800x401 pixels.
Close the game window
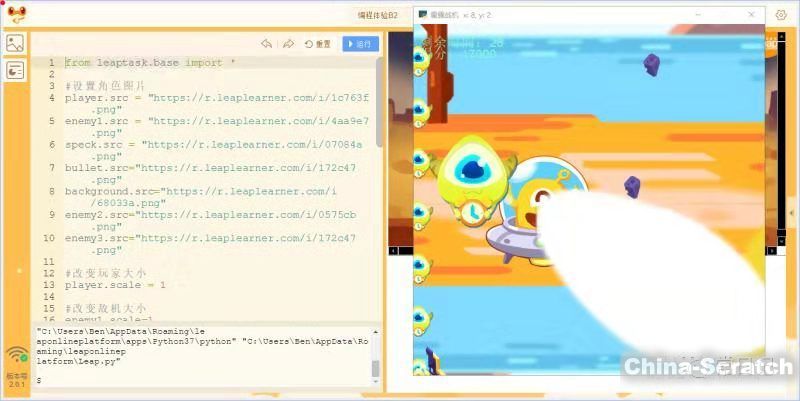tap(749, 15)
